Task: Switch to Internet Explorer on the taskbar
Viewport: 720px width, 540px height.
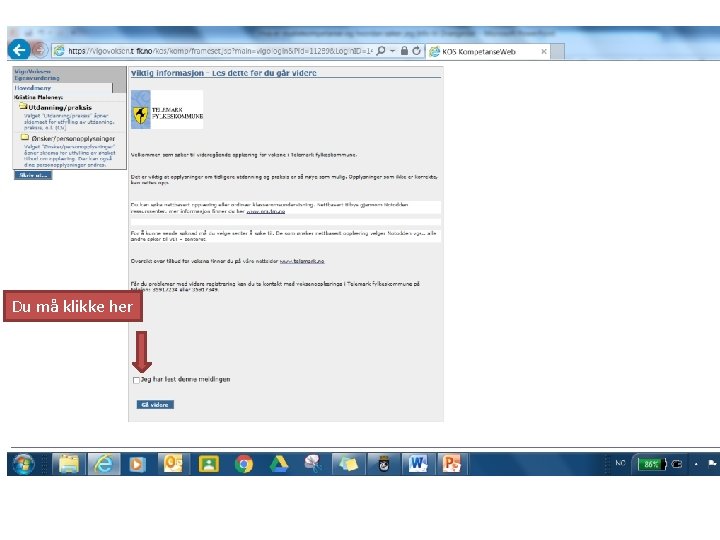Action: 104,464
